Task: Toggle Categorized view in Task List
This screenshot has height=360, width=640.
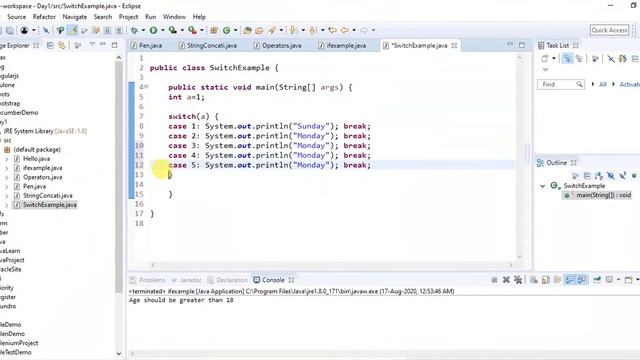Action: click(568, 59)
